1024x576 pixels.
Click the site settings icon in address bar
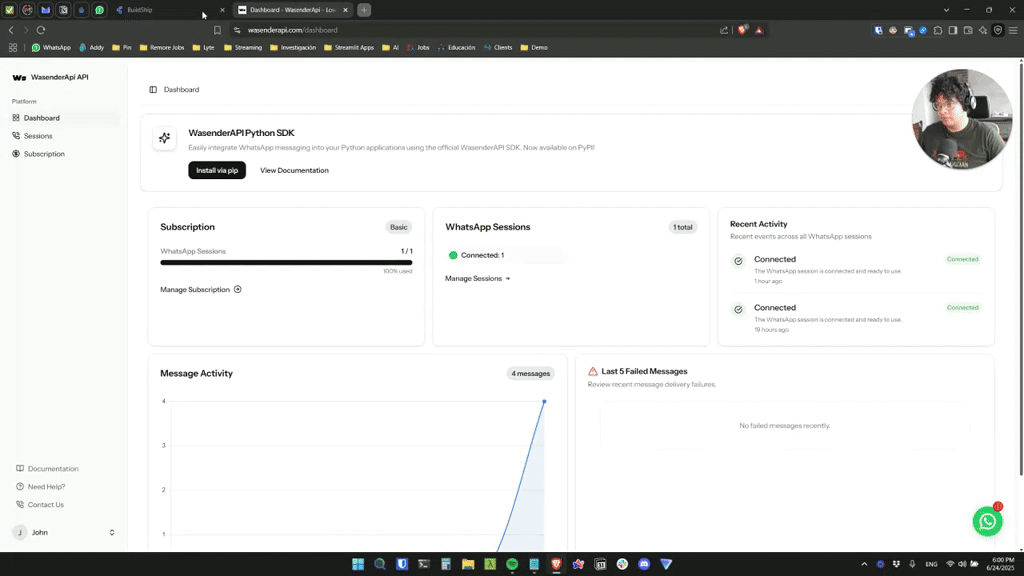pos(237,30)
